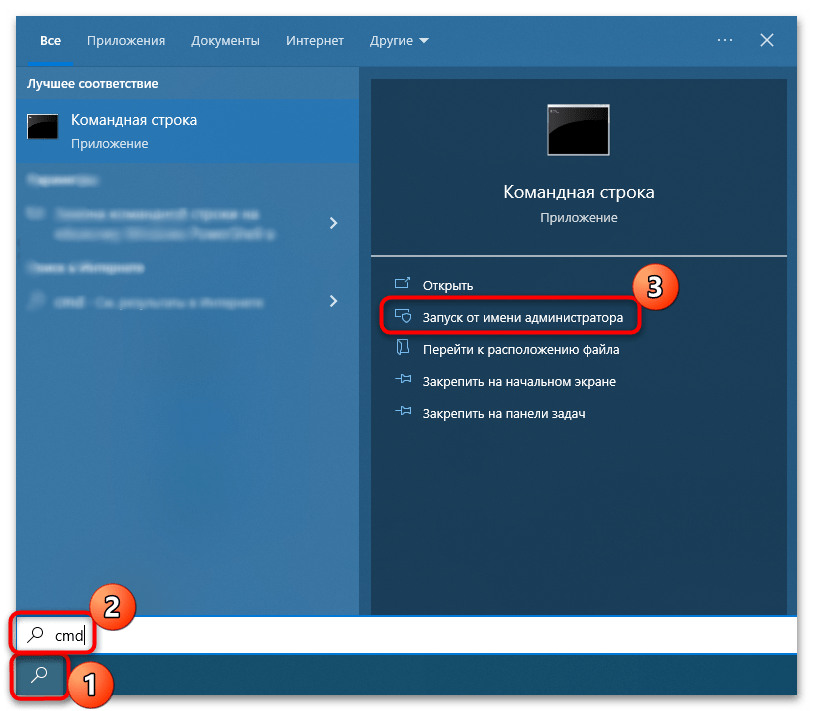Image resolution: width=813 pixels, height=711 pixels.
Task: Choose Закрепить на начальном экране
Action: (519, 382)
